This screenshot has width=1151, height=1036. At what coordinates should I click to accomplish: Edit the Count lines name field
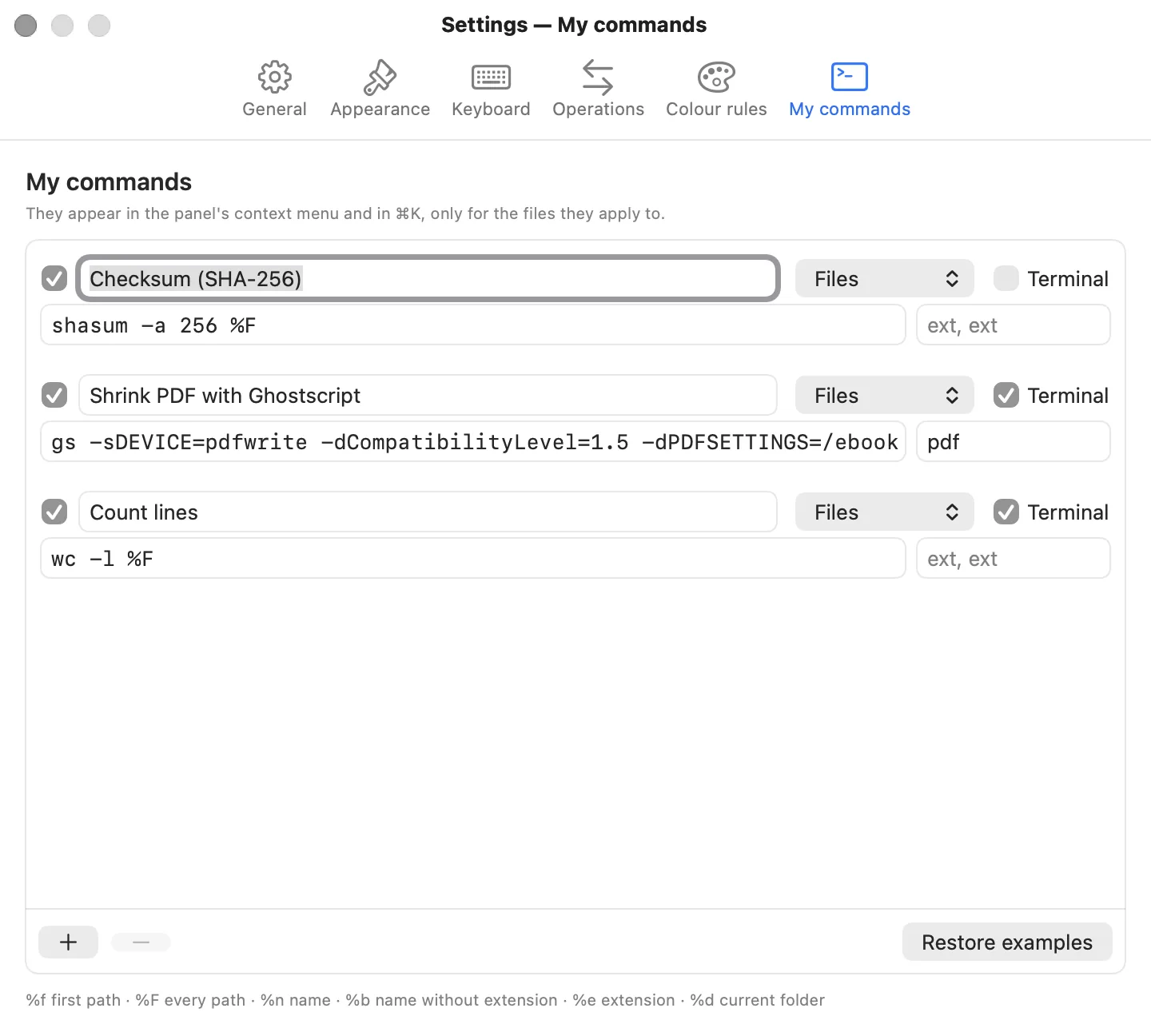428,512
